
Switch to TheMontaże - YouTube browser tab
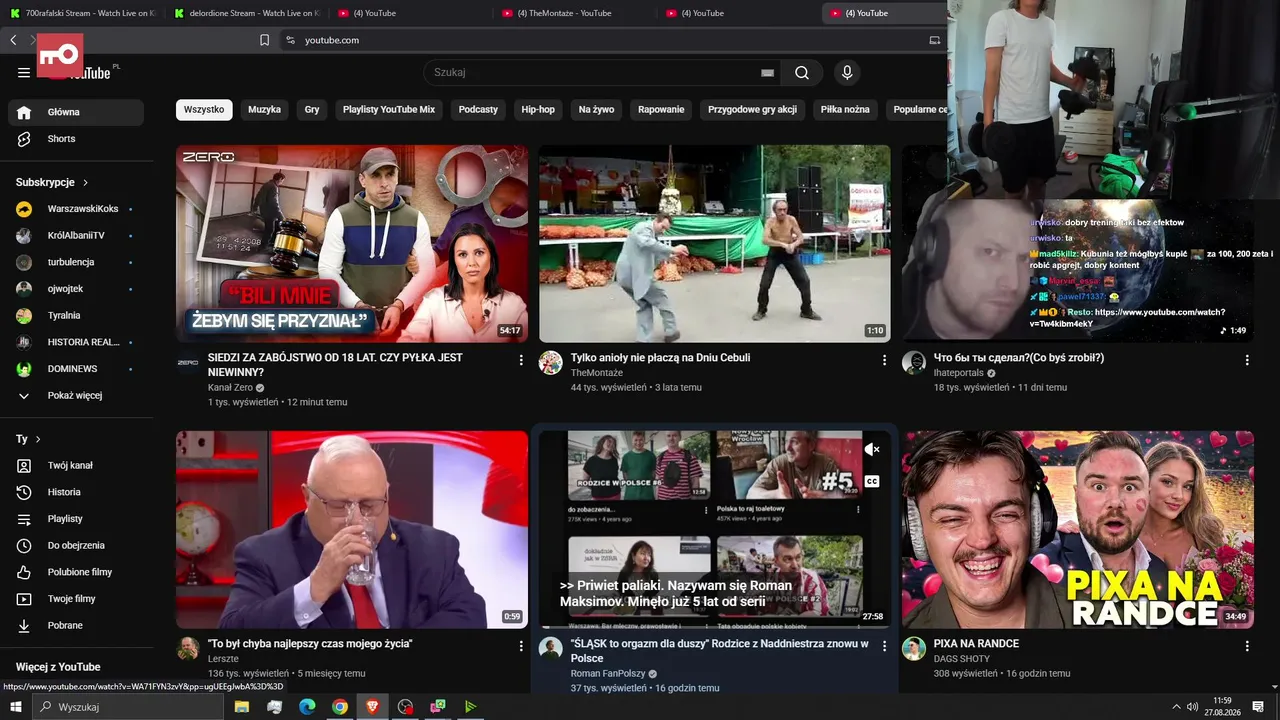tap(573, 13)
